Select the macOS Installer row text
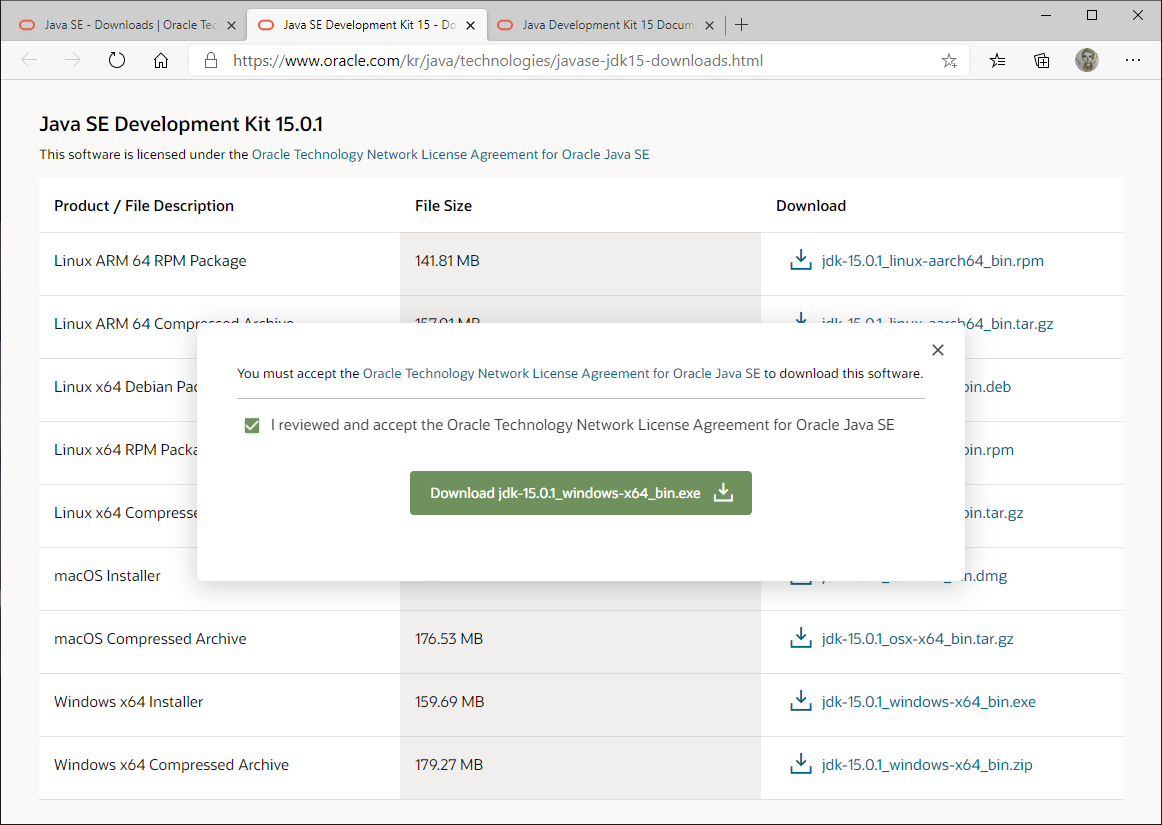This screenshot has height=825, width=1162. 107,575
